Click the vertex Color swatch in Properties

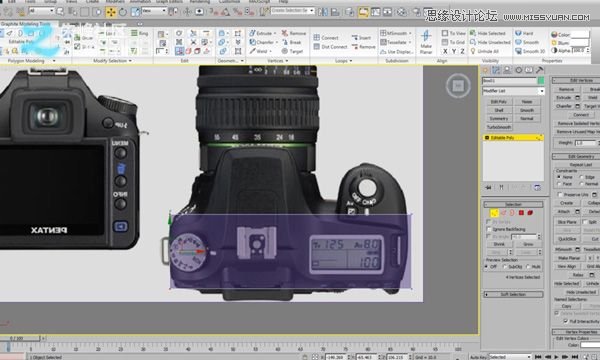click(580, 34)
